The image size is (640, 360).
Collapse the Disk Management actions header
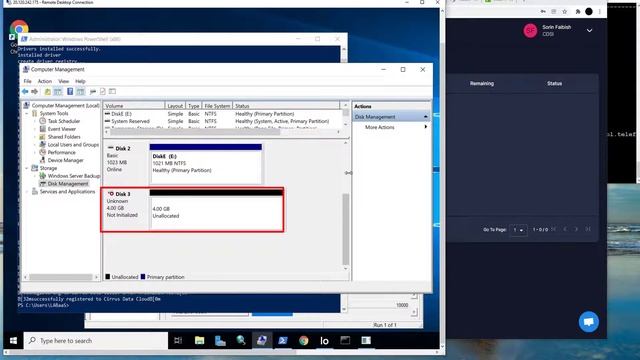[425, 117]
